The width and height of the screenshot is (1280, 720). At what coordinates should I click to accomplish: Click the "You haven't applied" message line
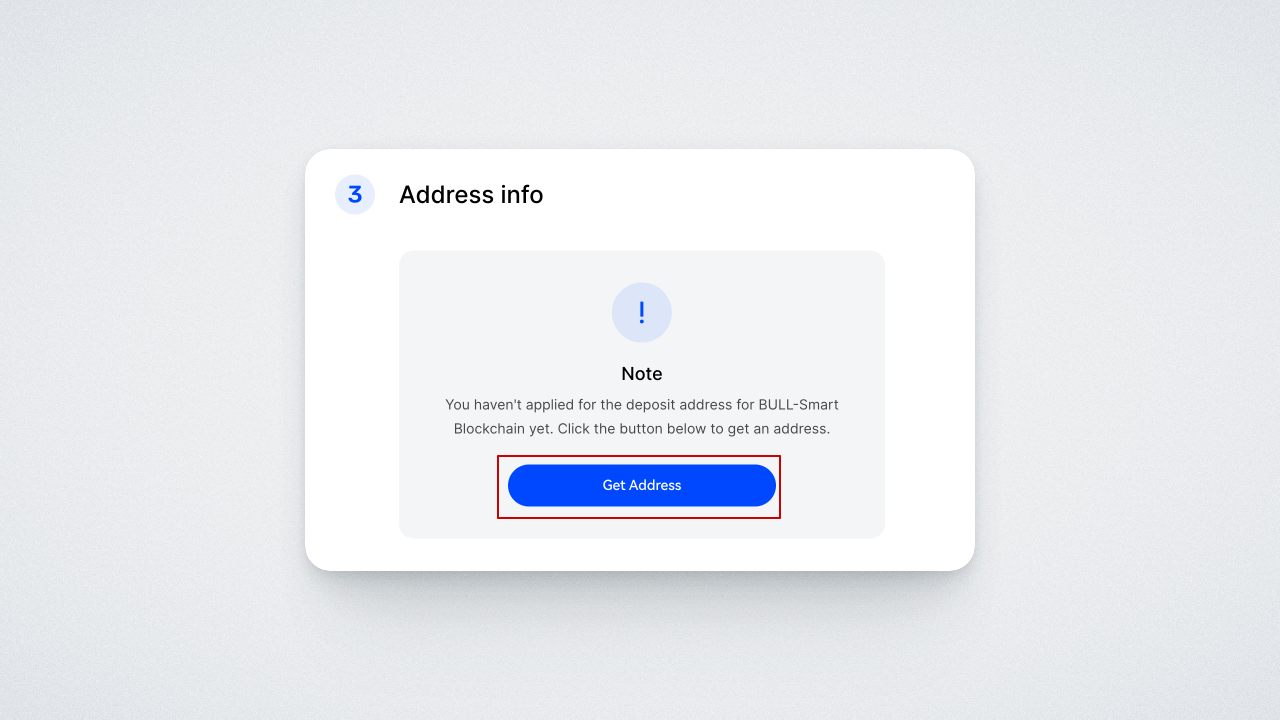(x=642, y=405)
